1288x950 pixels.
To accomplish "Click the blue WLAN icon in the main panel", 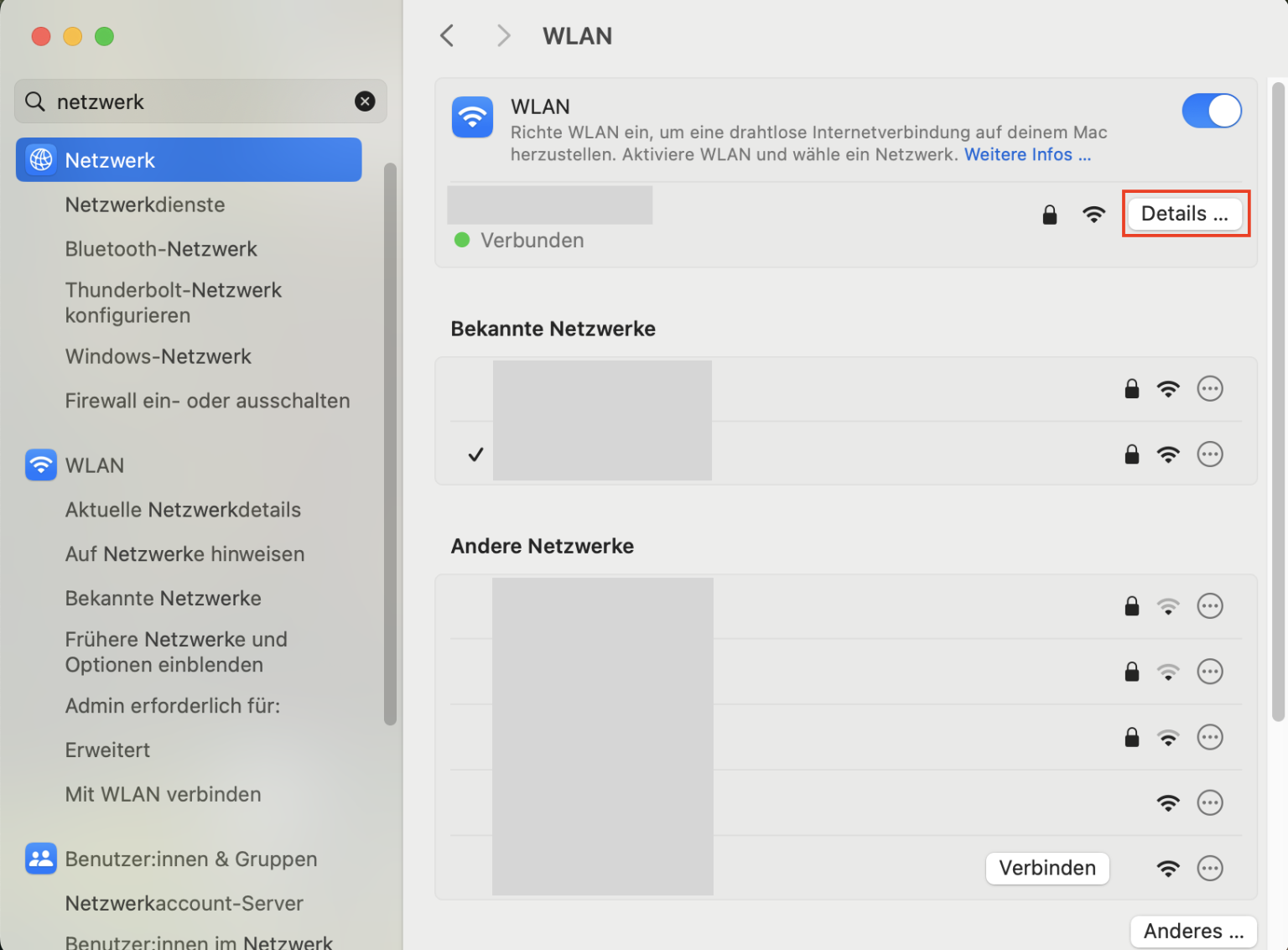I will pos(472,117).
